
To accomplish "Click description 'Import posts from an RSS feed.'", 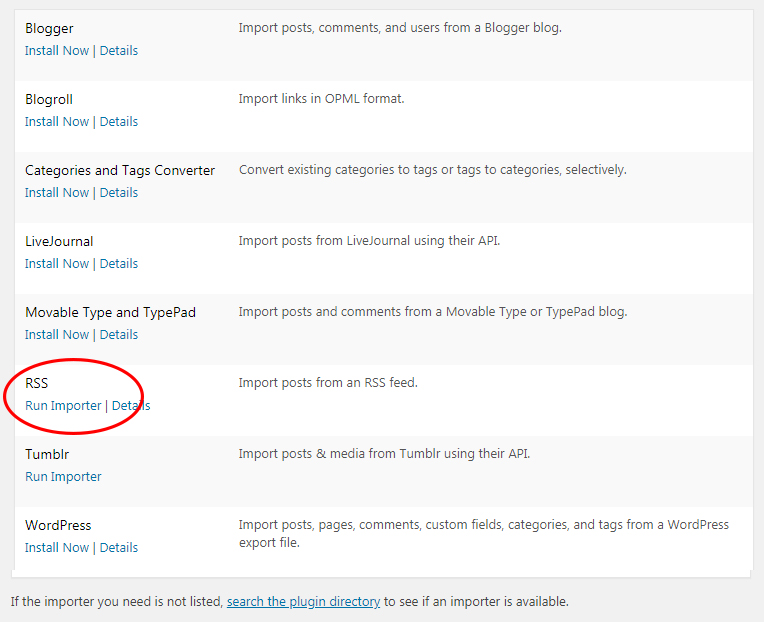I will 328,383.
